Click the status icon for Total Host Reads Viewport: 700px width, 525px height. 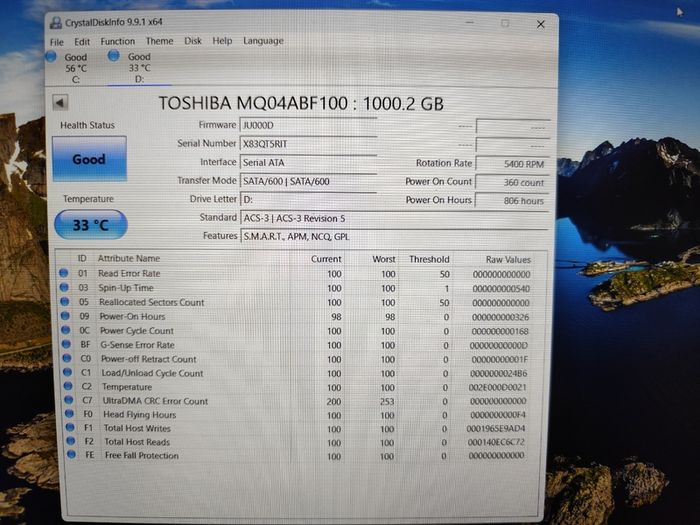[71, 441]
